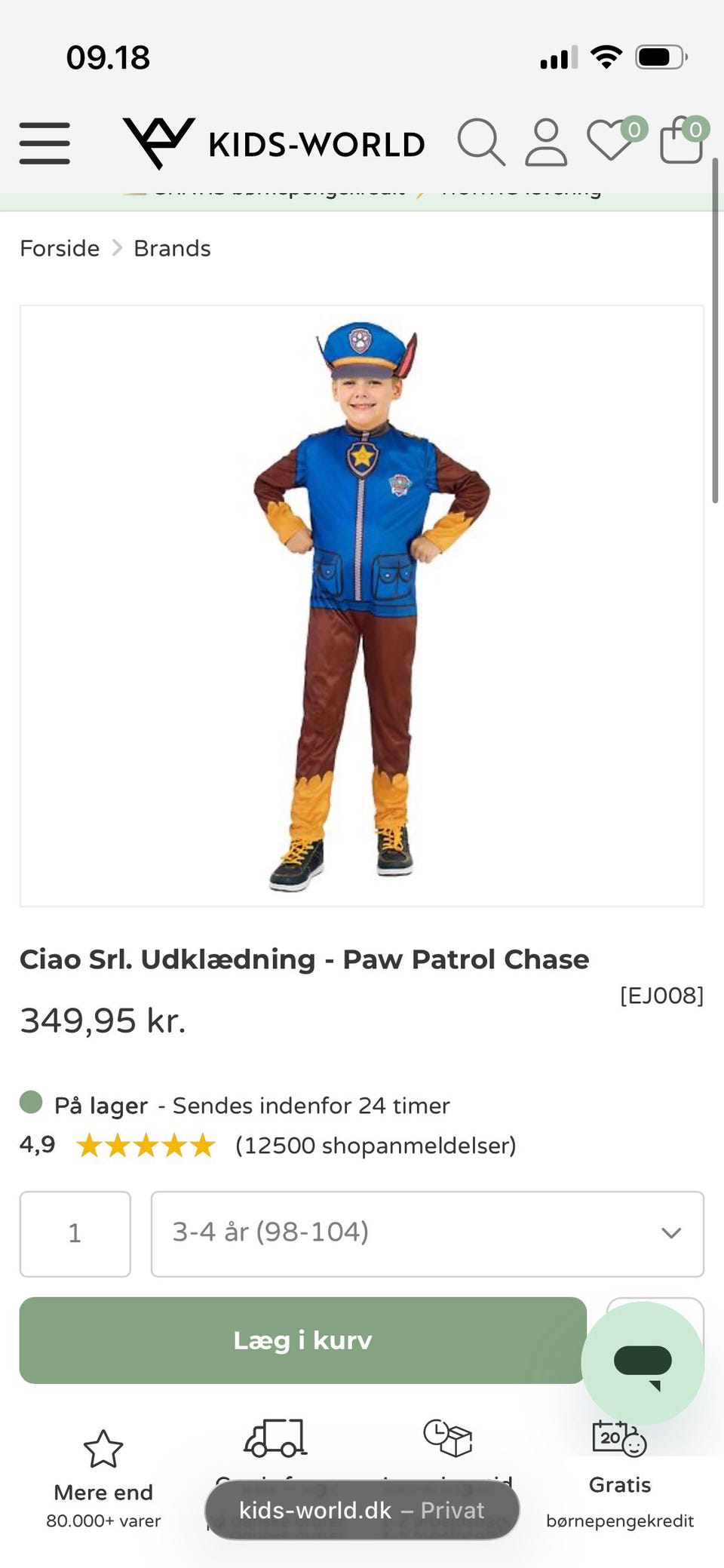Expand size options via chevron arrow
Viewport: 724px width, 1568px height.
(671, 1233)
